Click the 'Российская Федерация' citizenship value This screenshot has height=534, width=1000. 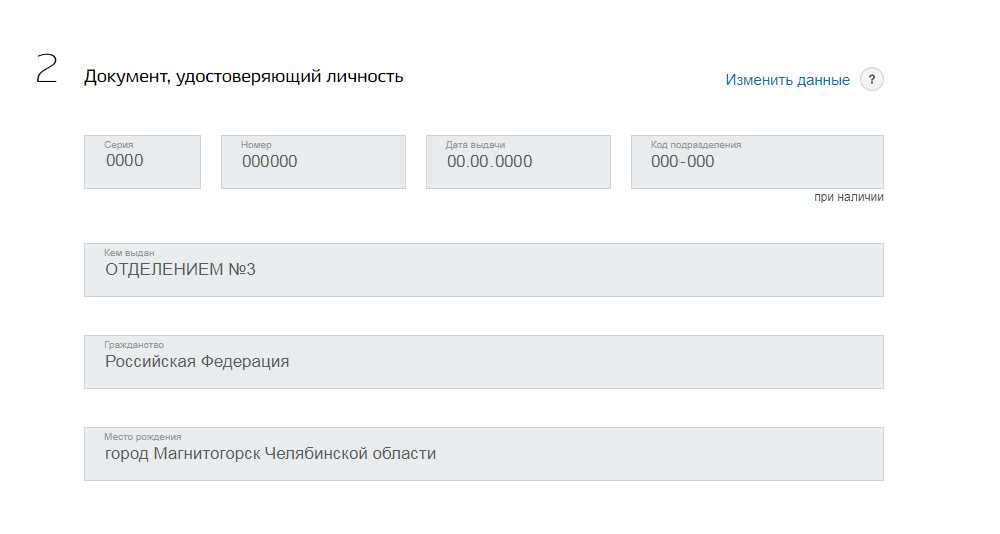[x=197, y=362]
